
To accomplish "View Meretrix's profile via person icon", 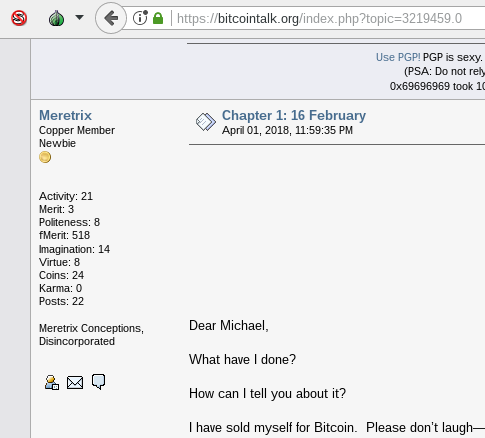I will click(x=52, y=382).
